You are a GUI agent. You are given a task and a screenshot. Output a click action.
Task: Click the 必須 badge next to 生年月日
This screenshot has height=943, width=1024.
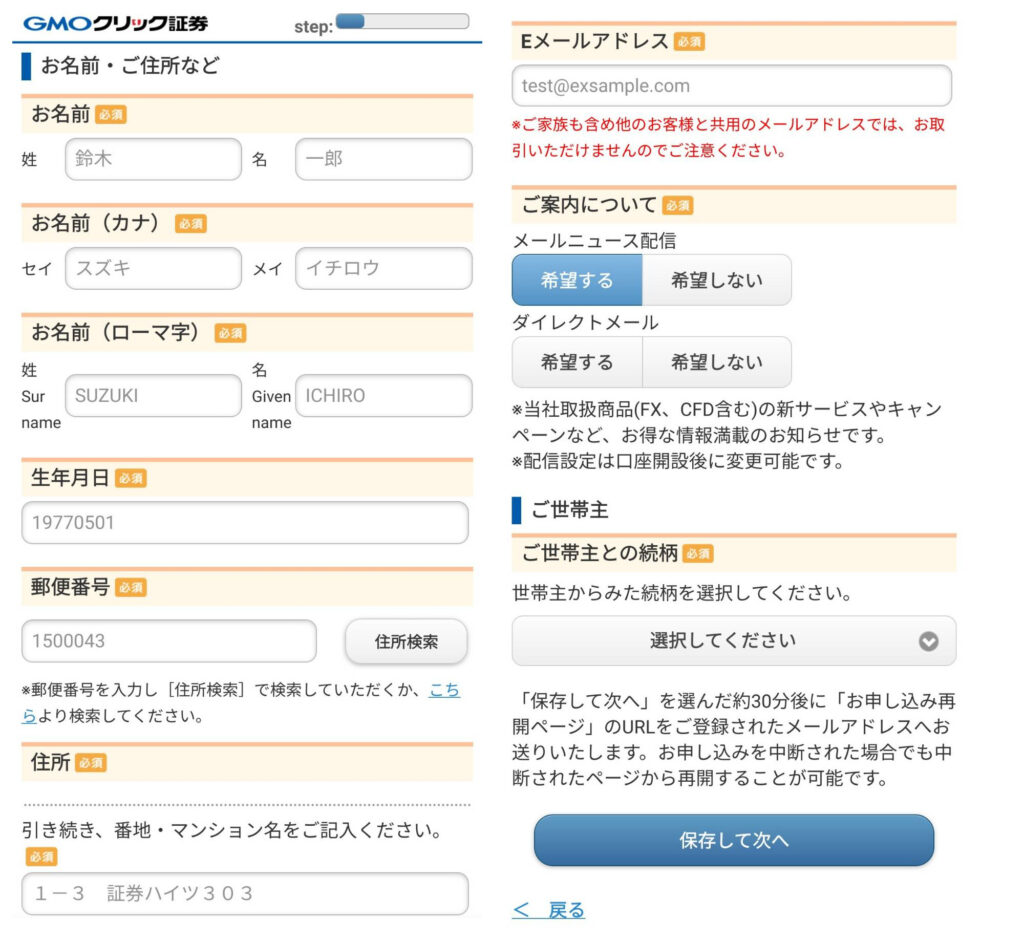point(131,479)
